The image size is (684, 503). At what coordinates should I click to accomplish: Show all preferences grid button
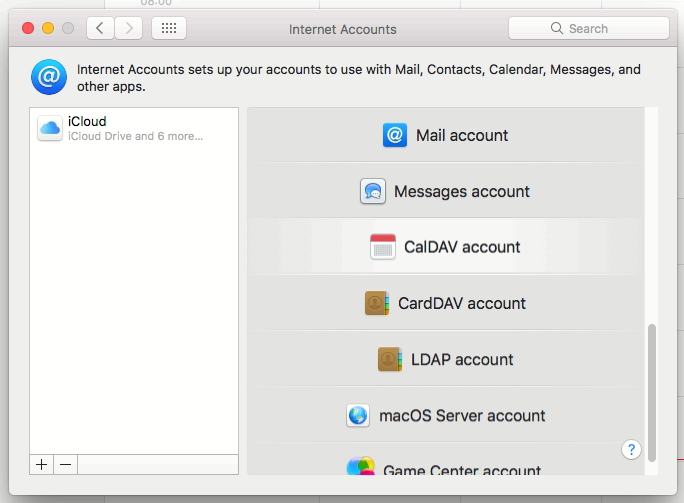(x=169, y=28)
